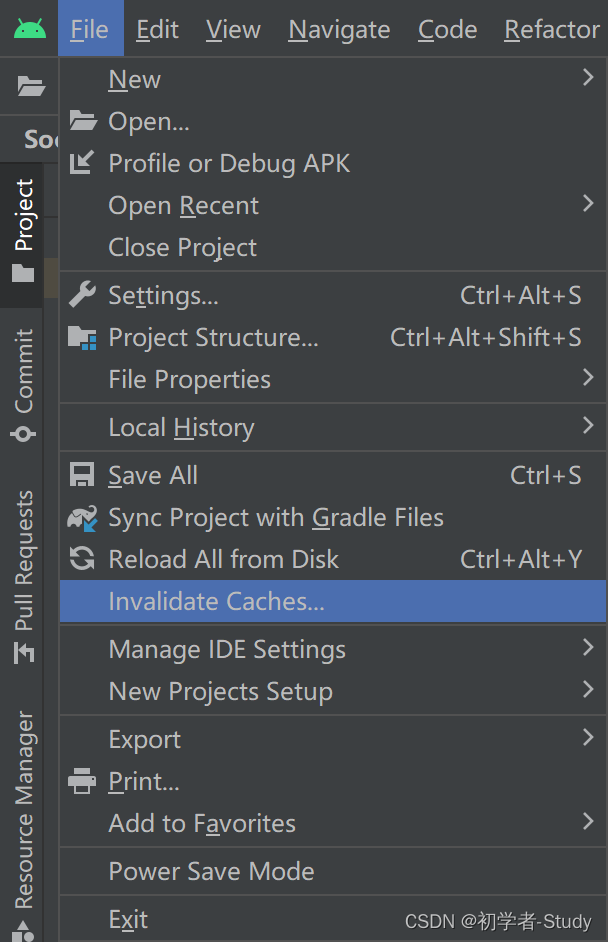The image size is (608, 942).
Task: Click the open folder toolbar icon
Action: tap(31, 86)
